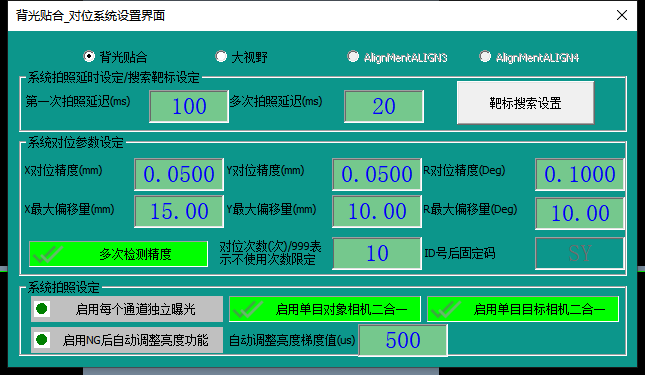Click the R最大偏移量 field value

coord(580,213)
